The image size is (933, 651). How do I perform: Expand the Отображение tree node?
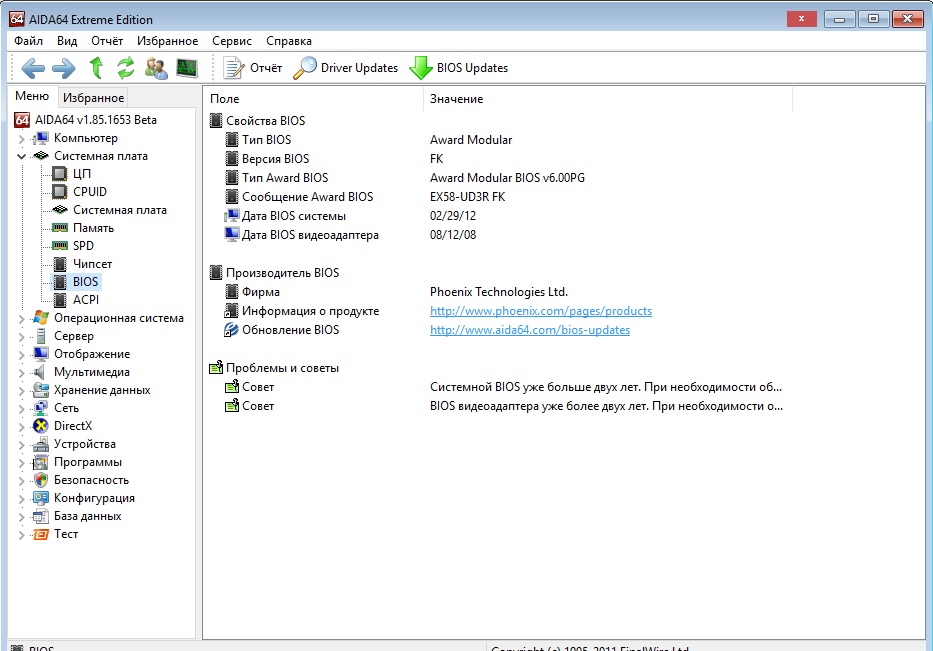click(x=21, y=355)
